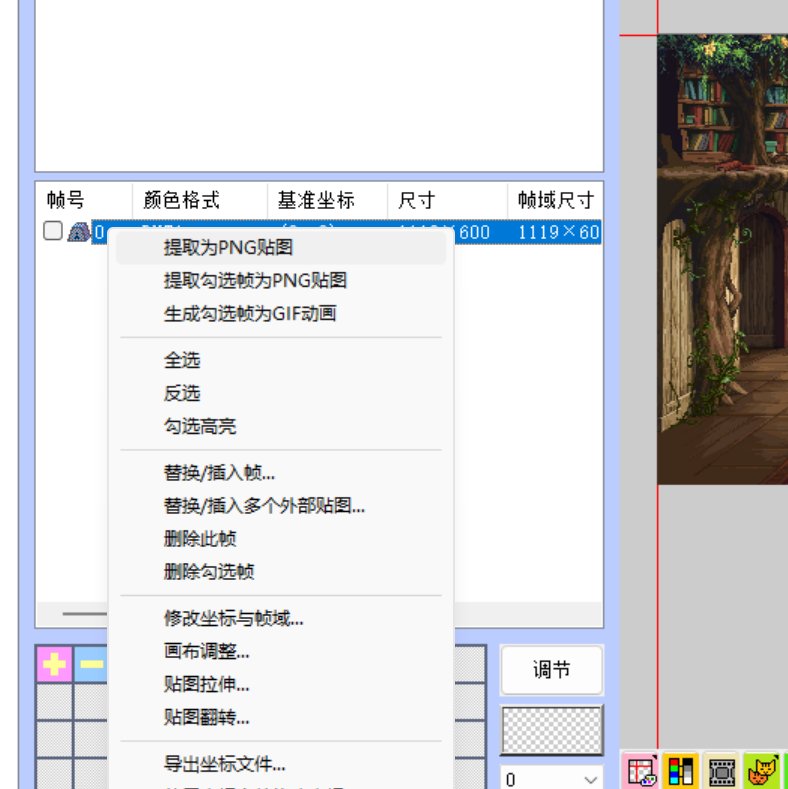This screenshot has height=789, width=788.
Task: Click the orange cat icon
Action: pyautogui.click(x=761, y=771)
